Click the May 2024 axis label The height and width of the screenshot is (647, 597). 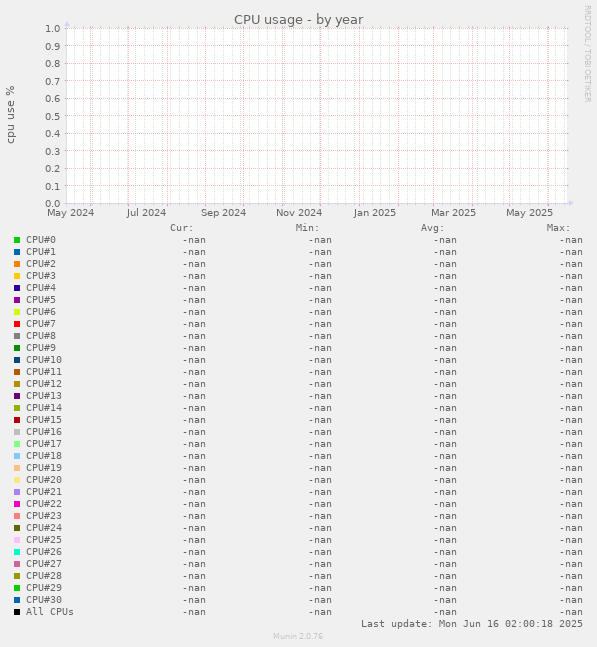pos(71,213)
